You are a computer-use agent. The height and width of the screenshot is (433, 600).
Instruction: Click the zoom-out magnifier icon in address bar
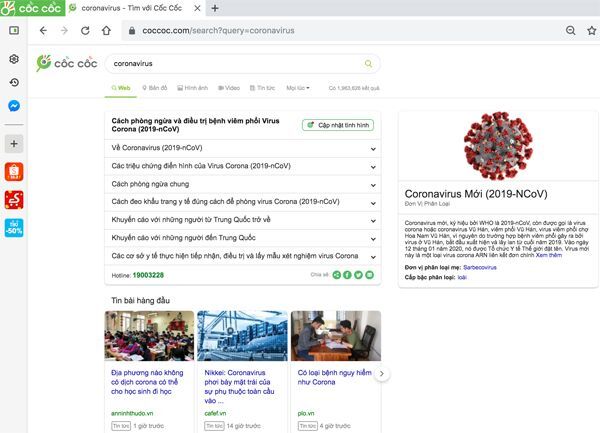point(571,31)
